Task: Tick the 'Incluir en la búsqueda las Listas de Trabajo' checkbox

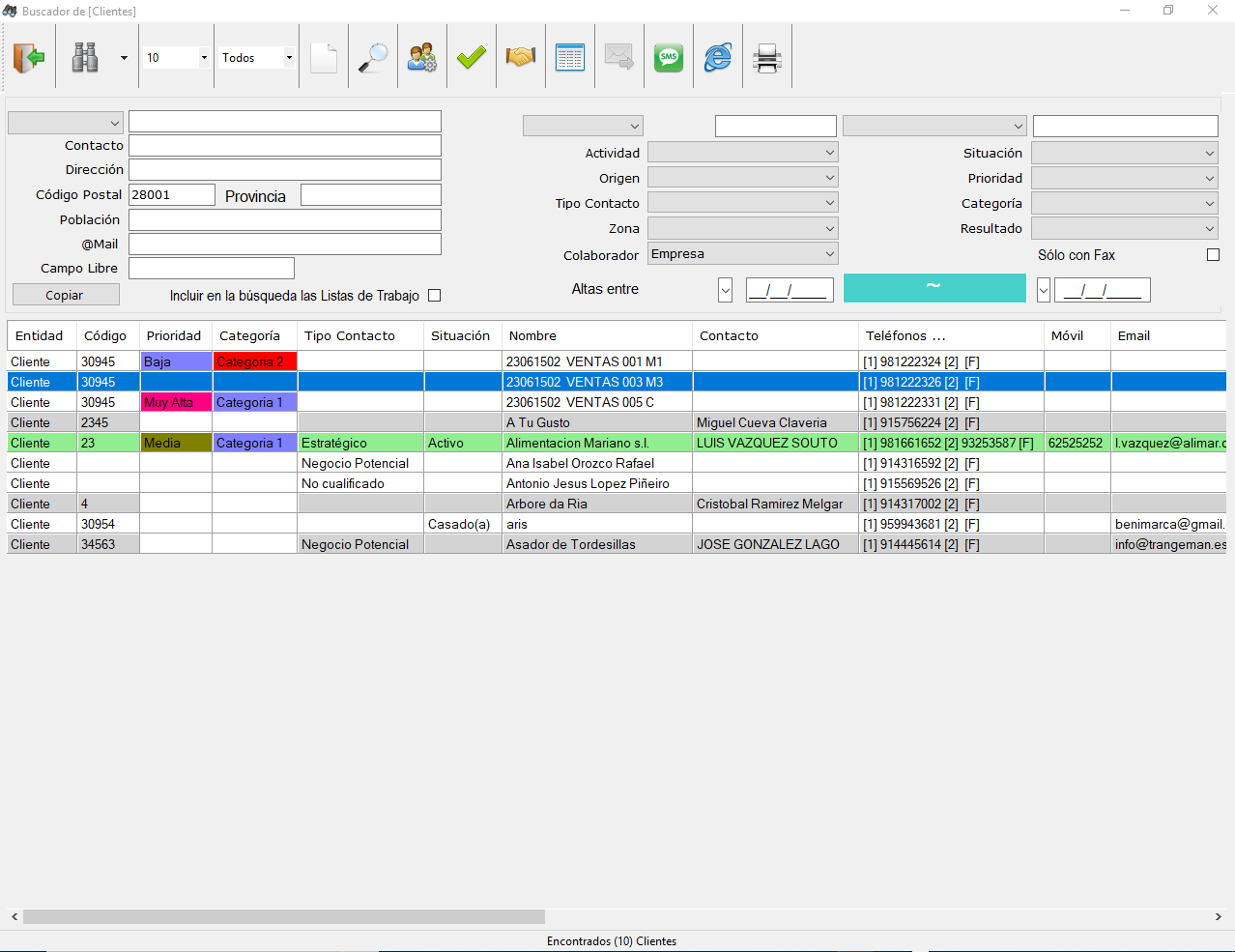Action: (x=435, y=296)
